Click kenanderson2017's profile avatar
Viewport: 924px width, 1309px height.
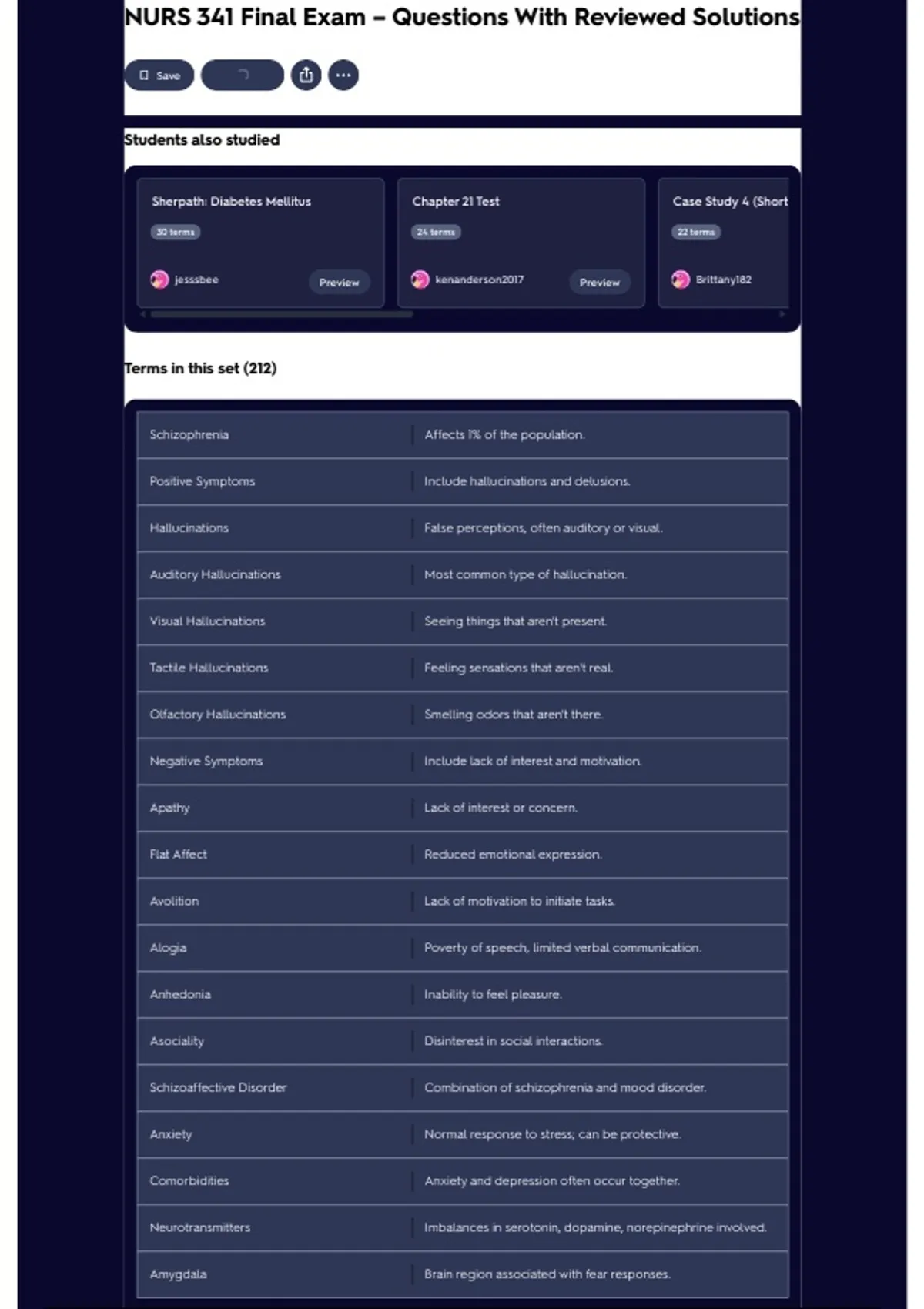(x=420, y=280)
